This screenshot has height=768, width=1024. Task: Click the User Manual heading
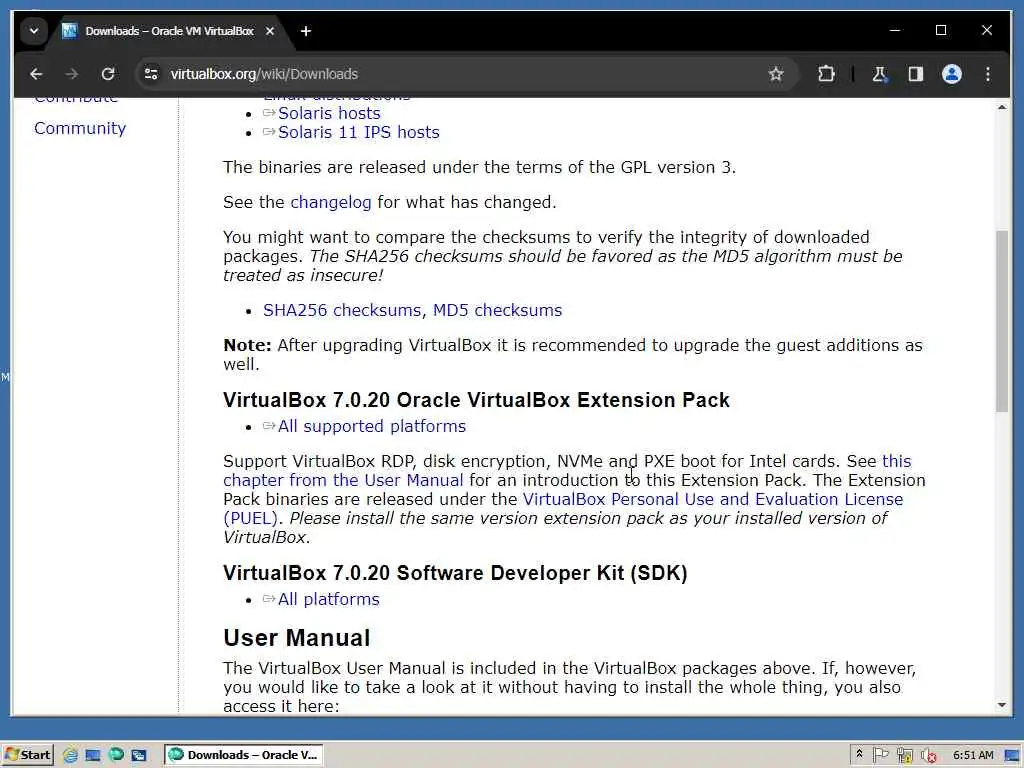point(296,637)
